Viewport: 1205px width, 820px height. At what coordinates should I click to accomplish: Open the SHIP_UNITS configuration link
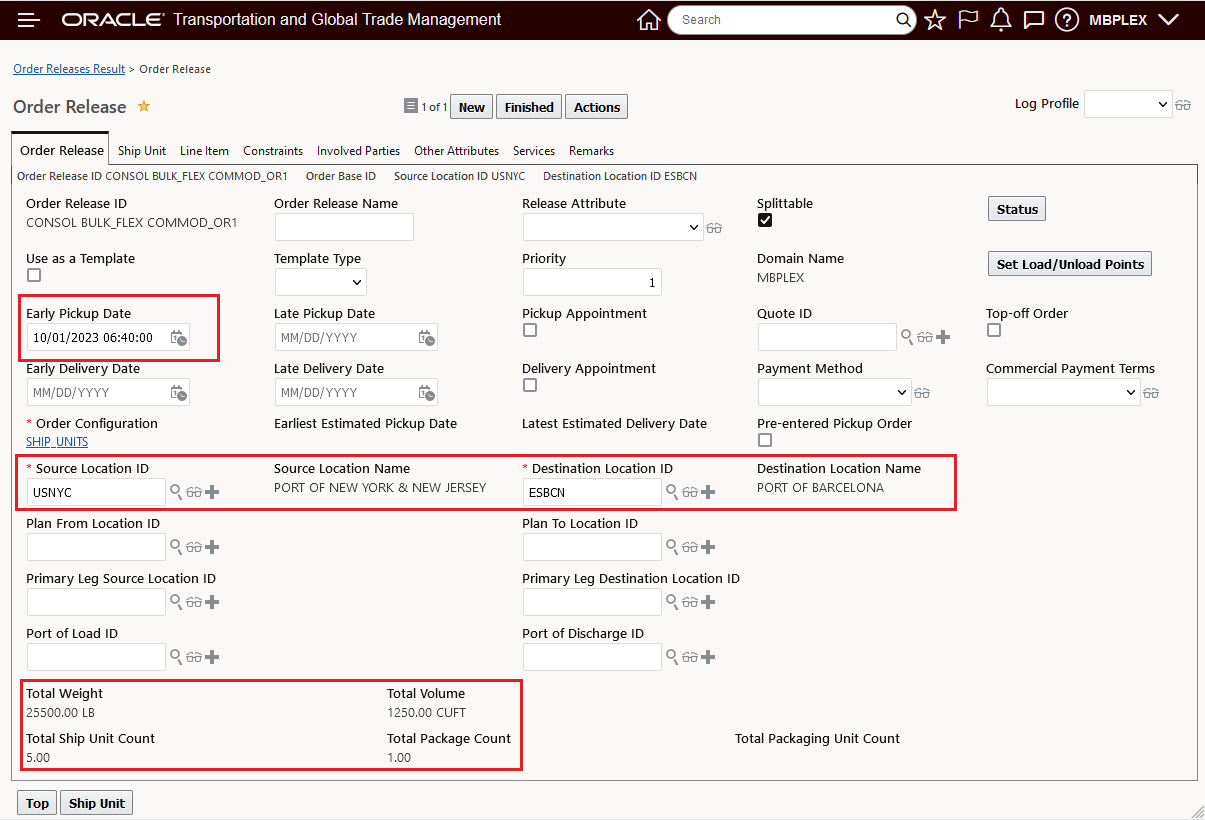(57, 441)
